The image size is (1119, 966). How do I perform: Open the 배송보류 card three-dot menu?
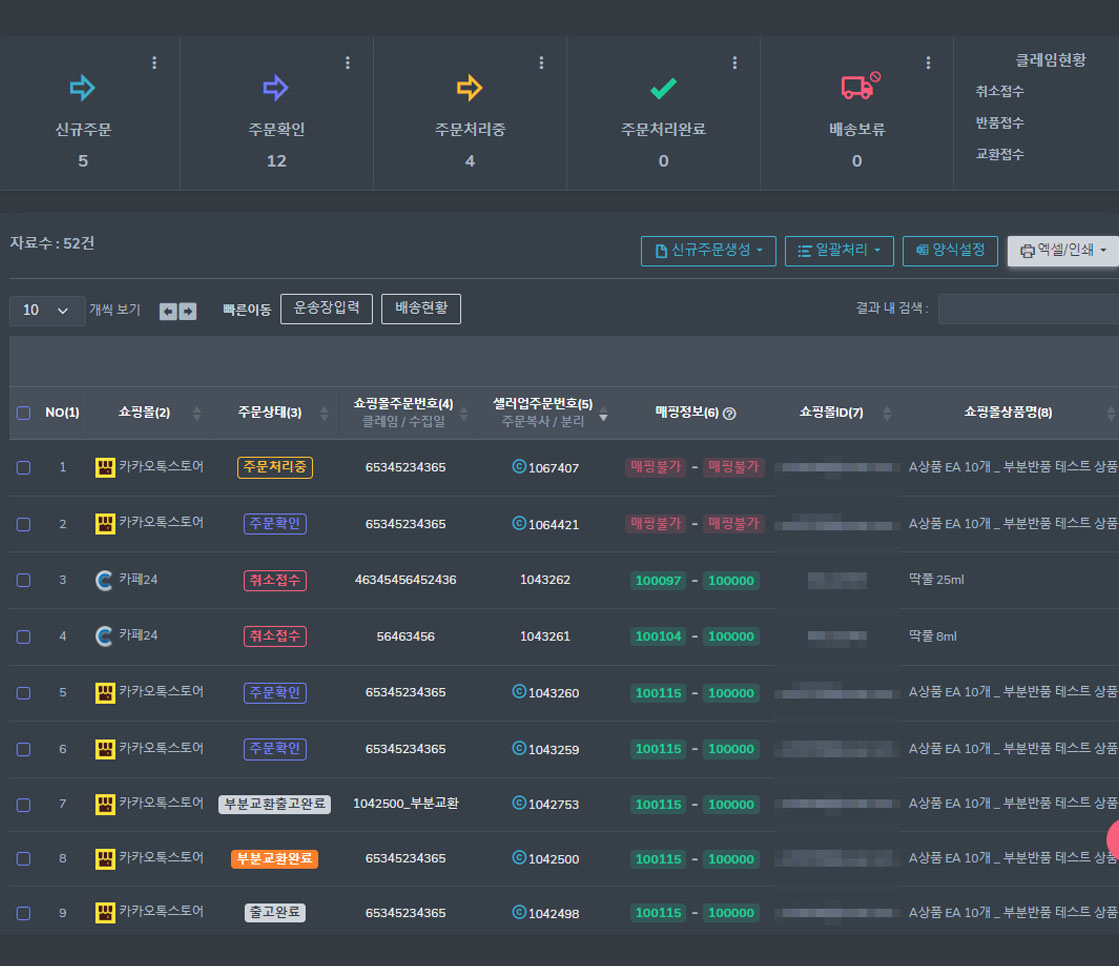click(x=928, y=63)
